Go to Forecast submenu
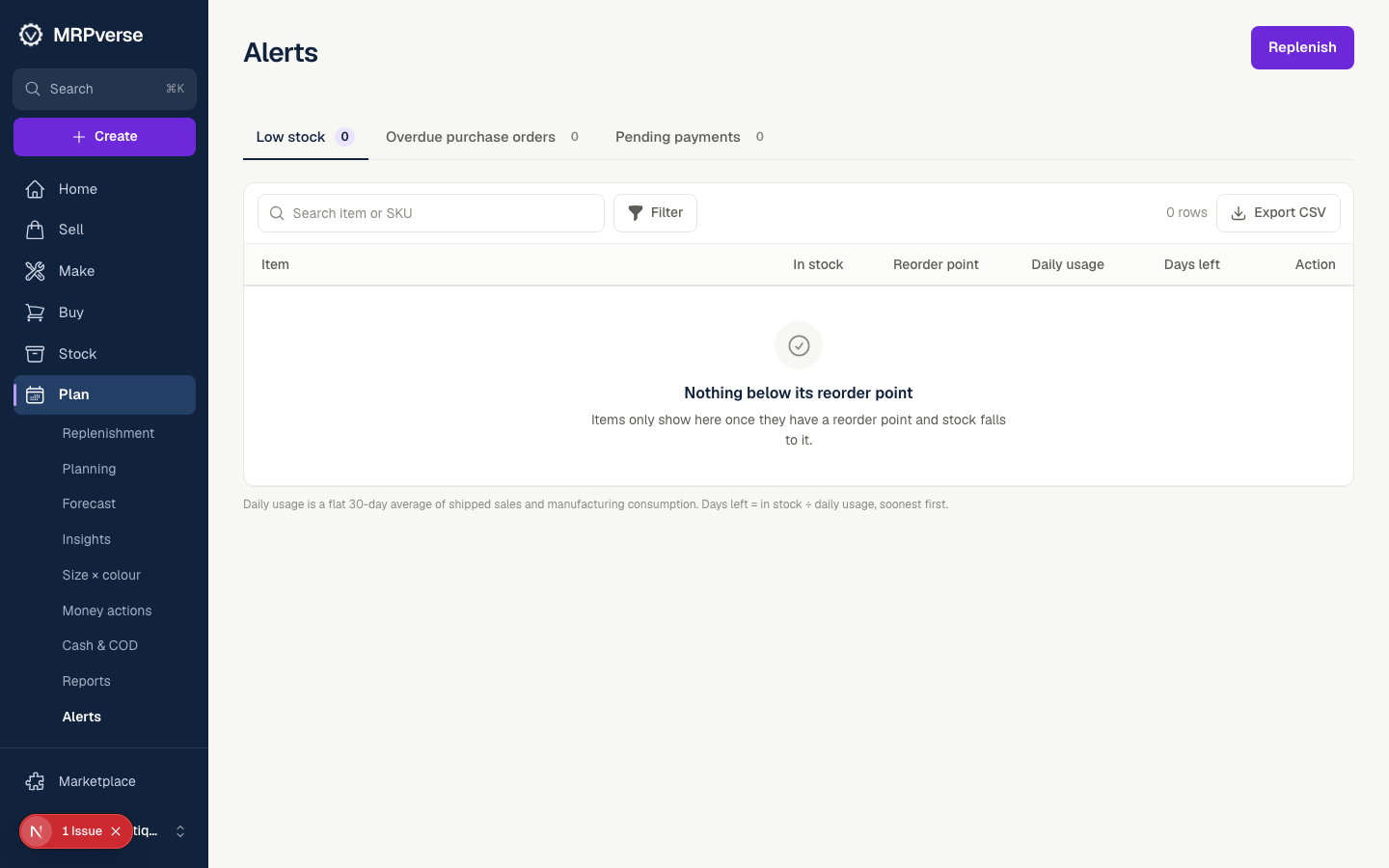 tap(89, 503)
